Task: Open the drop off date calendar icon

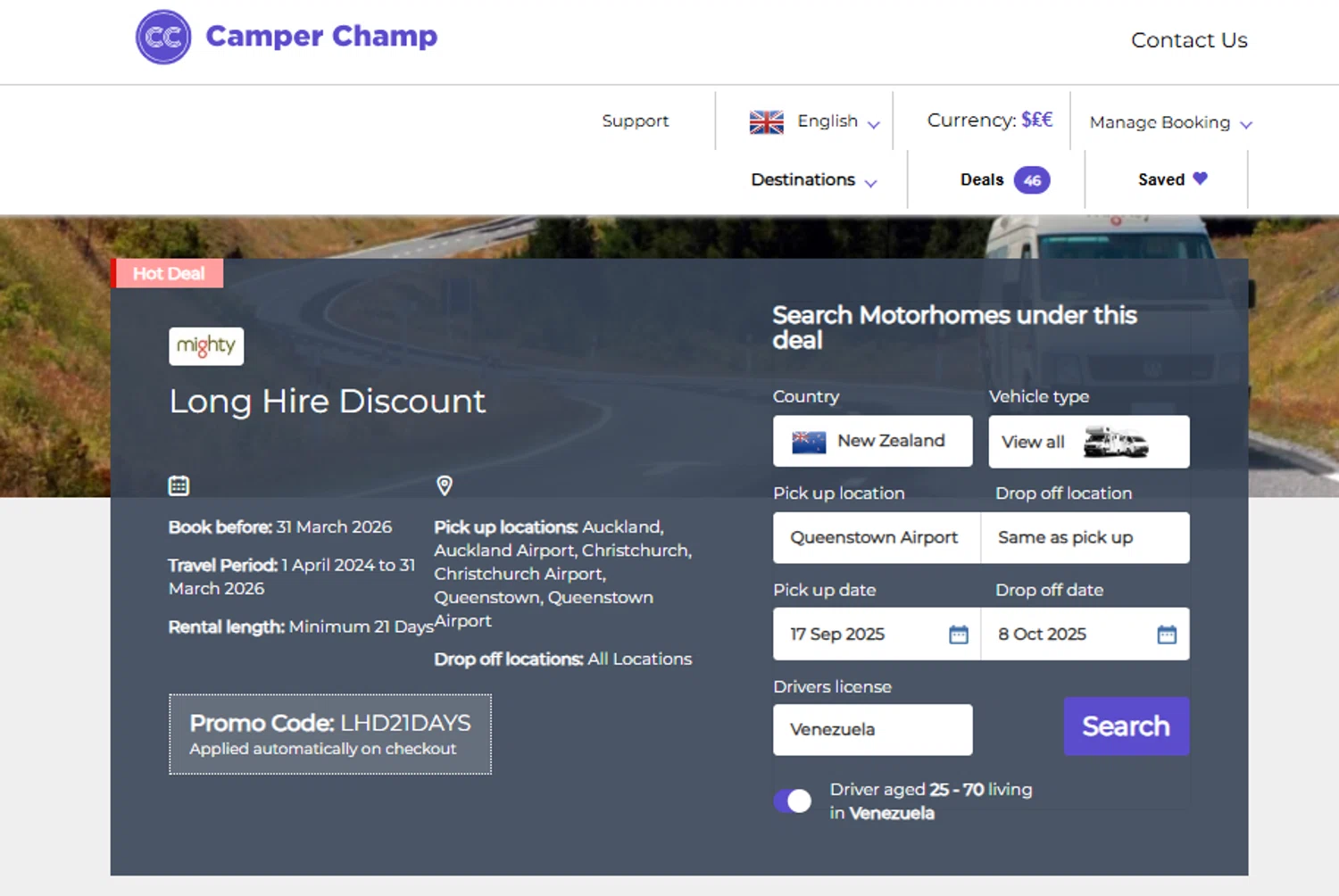Action: [x=1167, y=635]
